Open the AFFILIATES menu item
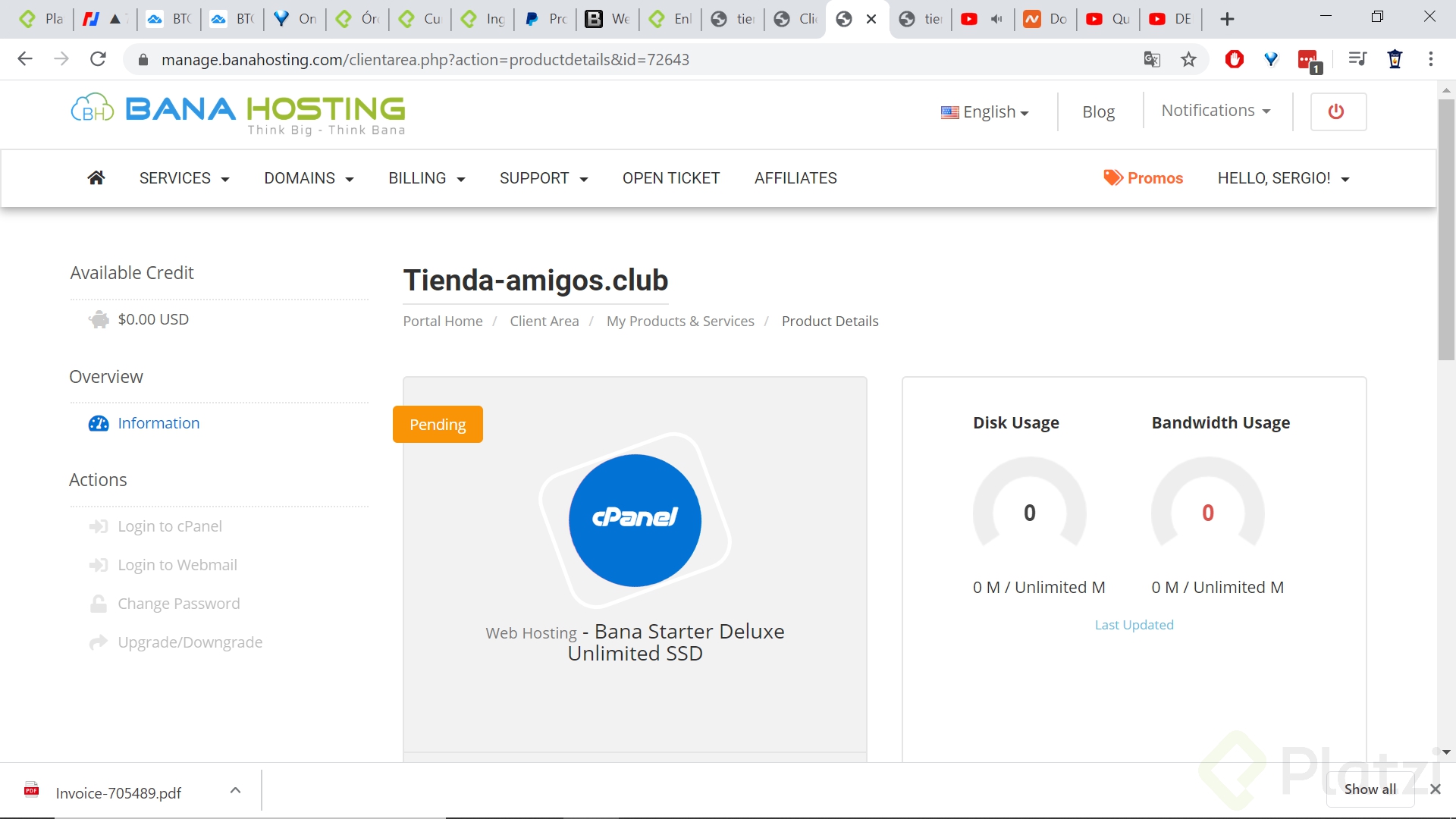 point(795,178)
